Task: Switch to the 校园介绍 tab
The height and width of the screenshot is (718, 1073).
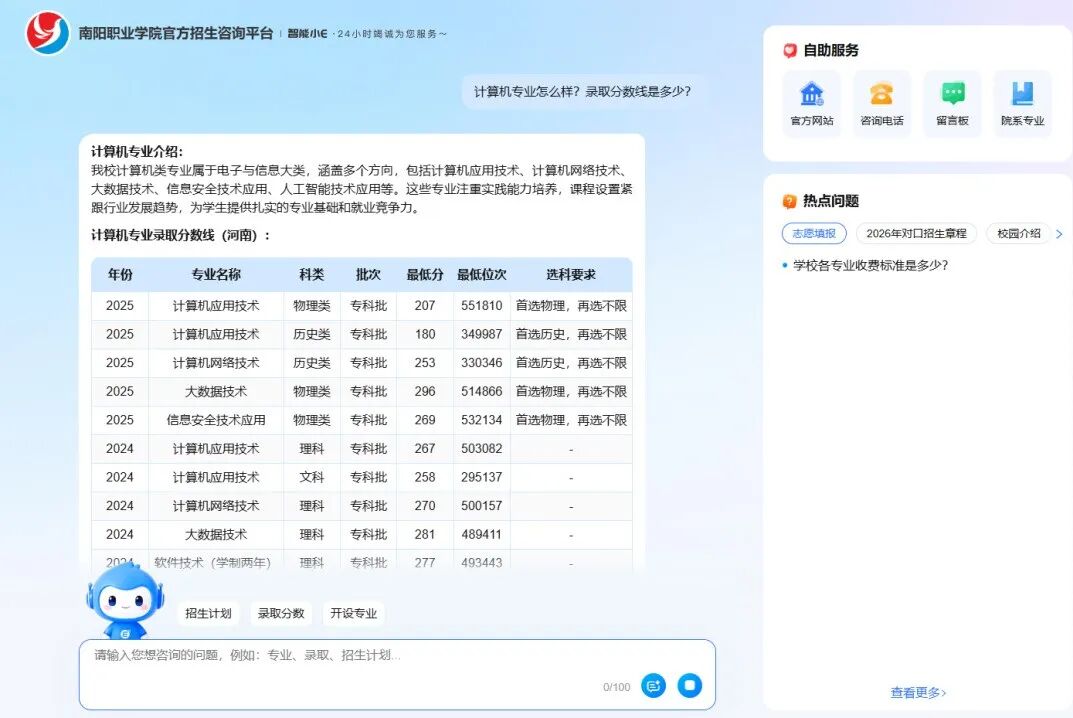Action: tap(1018, 233)
